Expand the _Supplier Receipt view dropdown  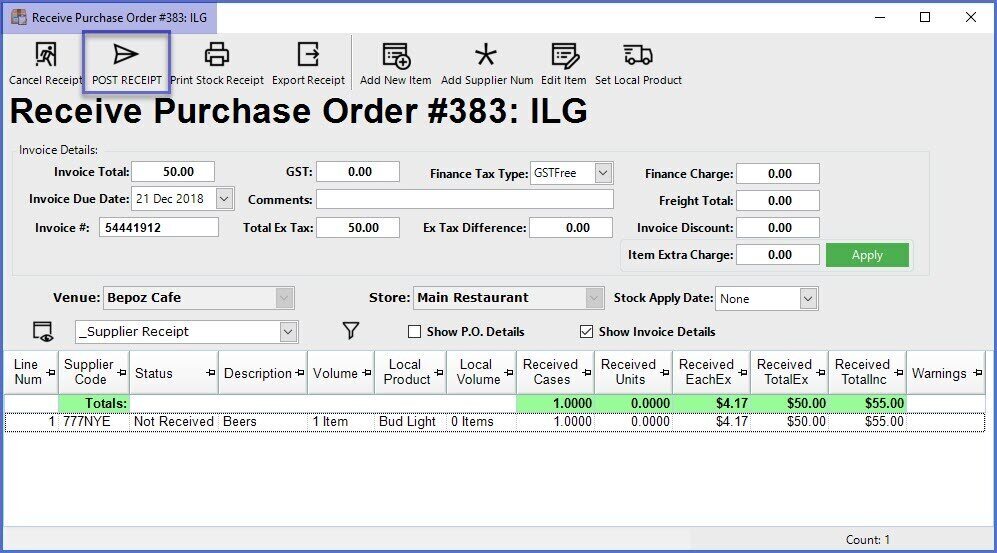[x=288, y=332]
